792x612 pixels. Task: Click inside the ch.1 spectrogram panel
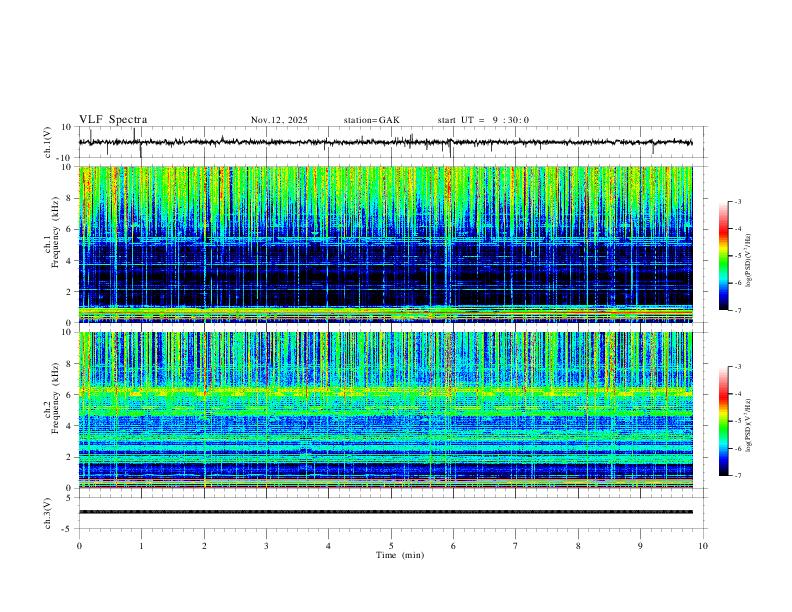coord(385,244)
